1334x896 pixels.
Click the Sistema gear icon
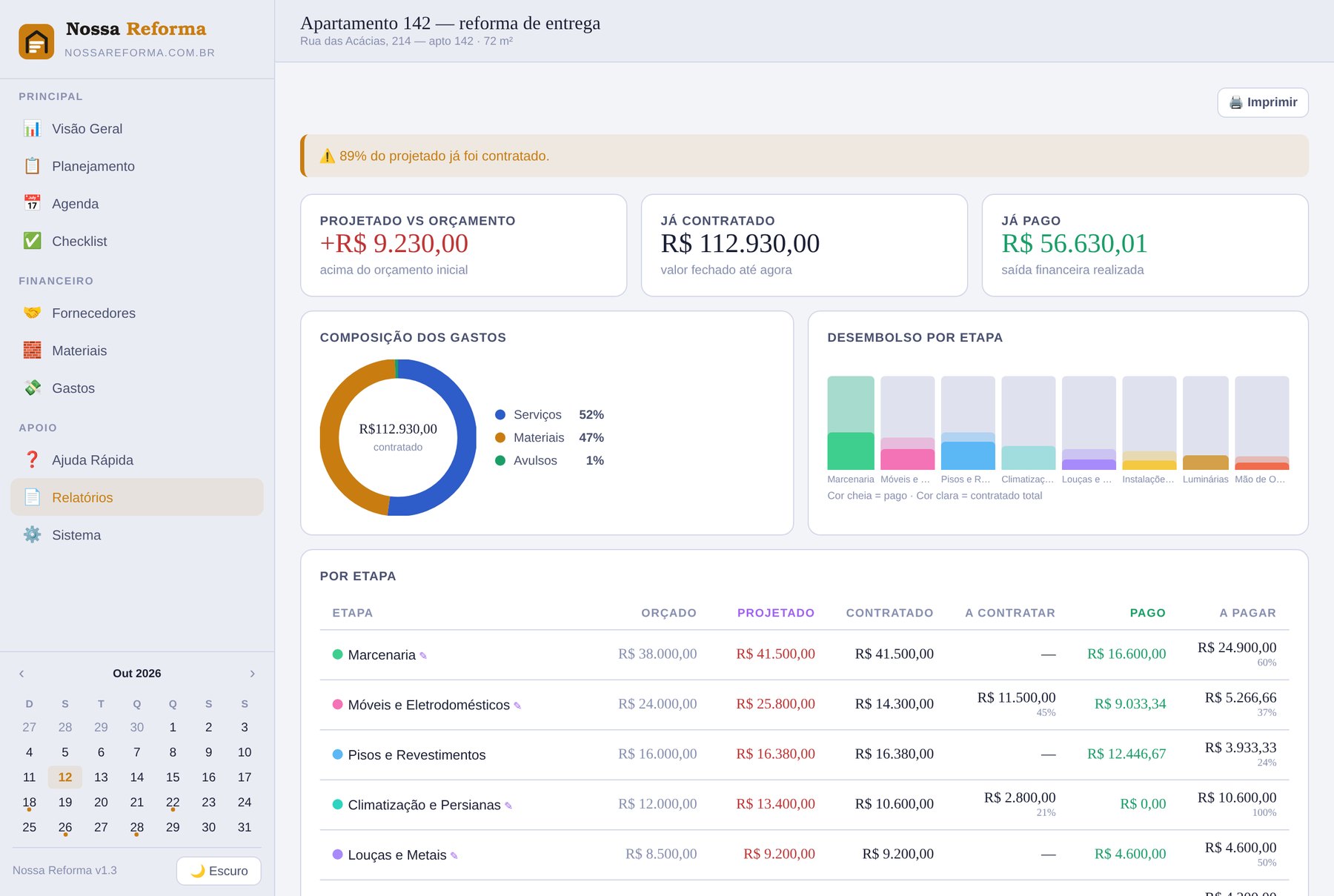tap(32, 534)
